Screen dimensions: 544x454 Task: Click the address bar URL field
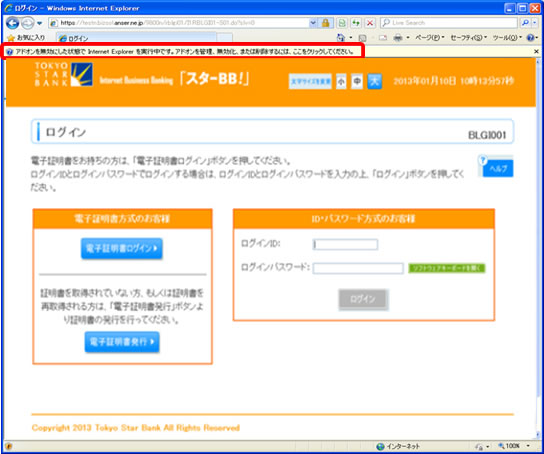[180, 23]
